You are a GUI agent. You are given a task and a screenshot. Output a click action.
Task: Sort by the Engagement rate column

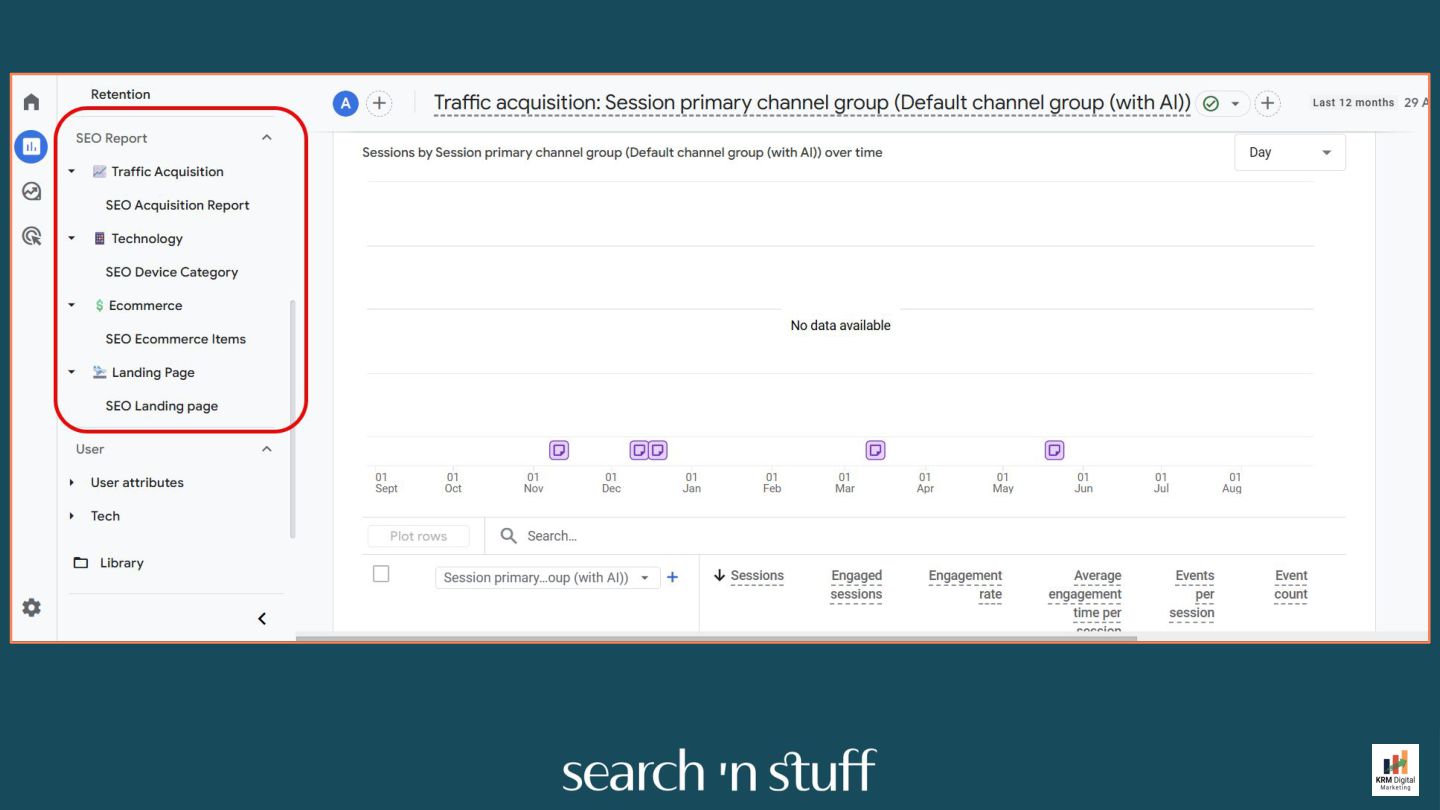coord(965,585)
